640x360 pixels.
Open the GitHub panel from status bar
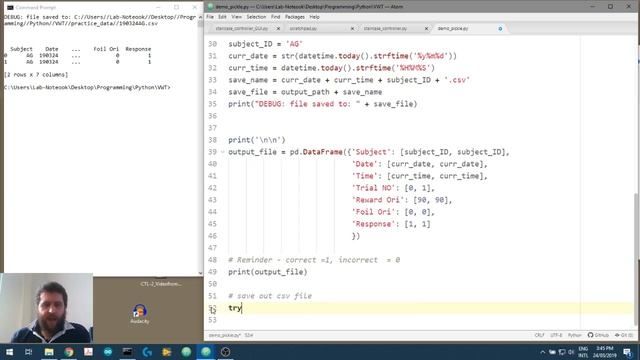pos(598,335)
